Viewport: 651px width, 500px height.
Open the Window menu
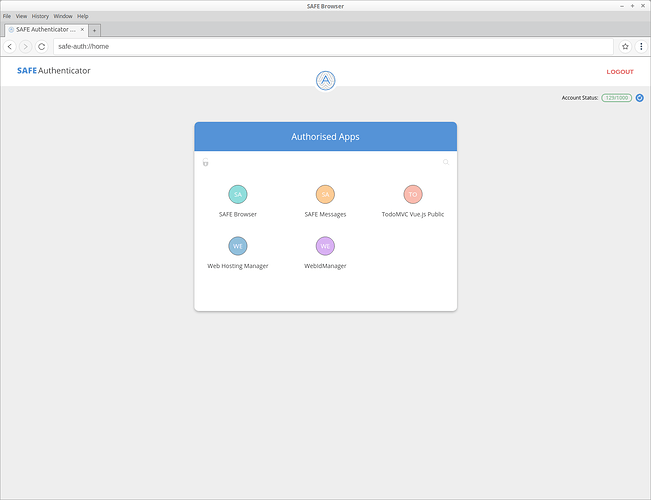[63, 16]
